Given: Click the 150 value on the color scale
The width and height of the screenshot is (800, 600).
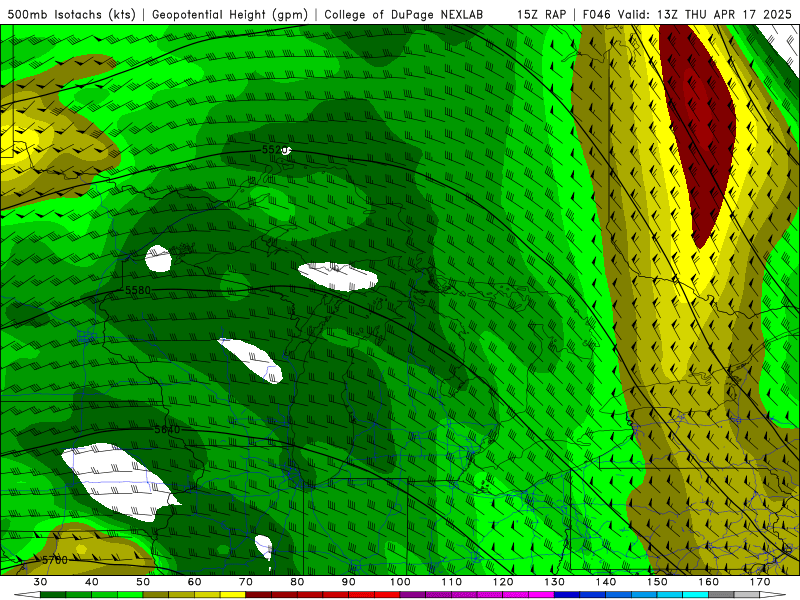Looking at the screenshot, I should click(x=657, y=582).
